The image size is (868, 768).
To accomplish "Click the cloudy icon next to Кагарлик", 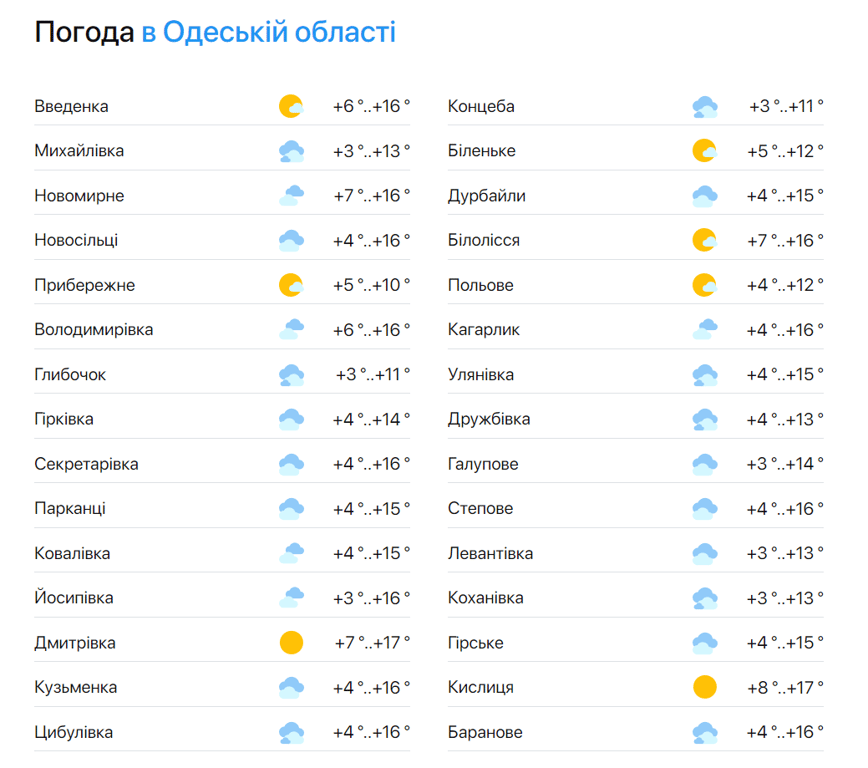I will pyautogui.click(x=705, y=330).
